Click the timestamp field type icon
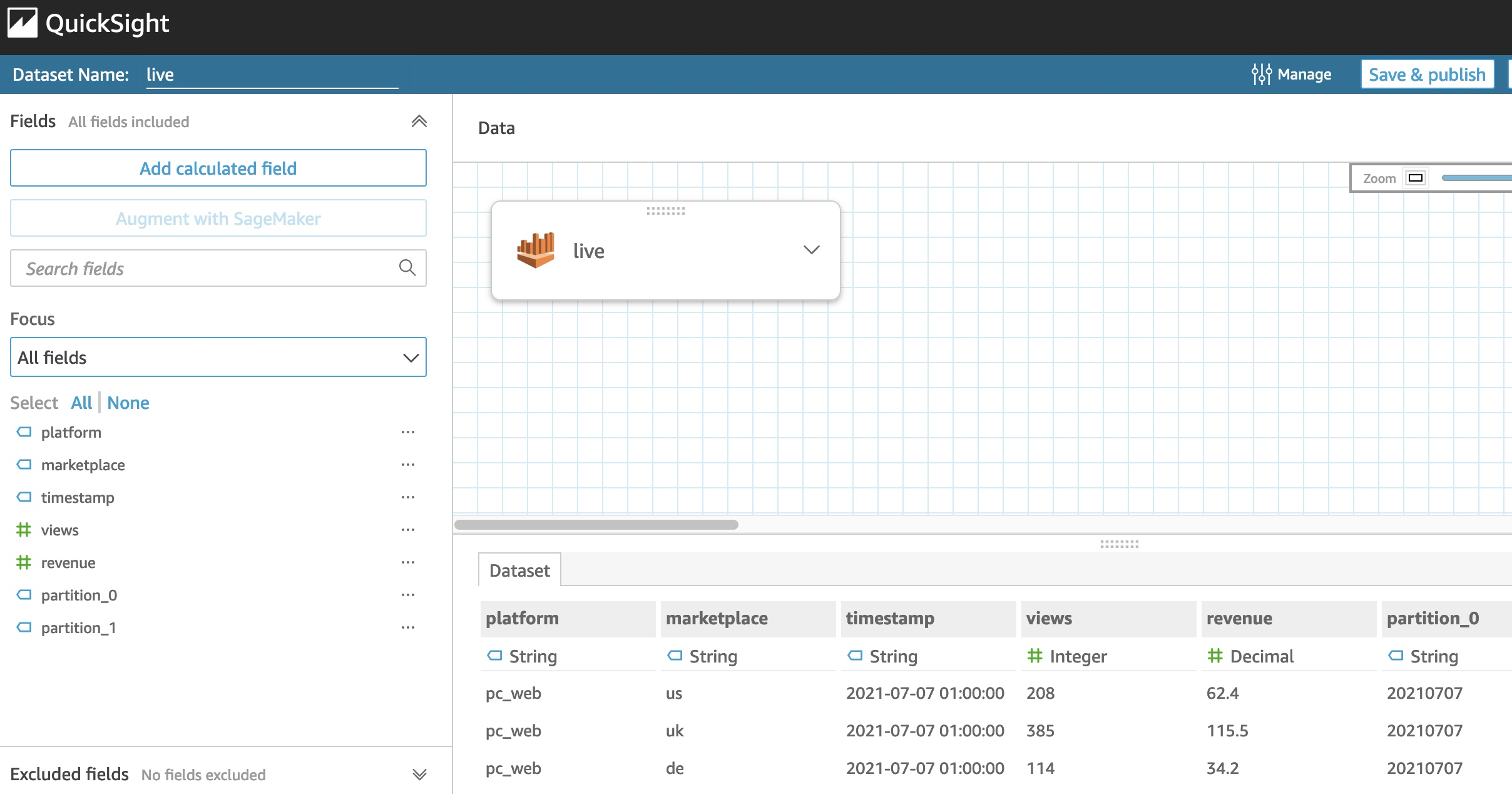This screenshot has width=1512, height=794. click(24, 497)
